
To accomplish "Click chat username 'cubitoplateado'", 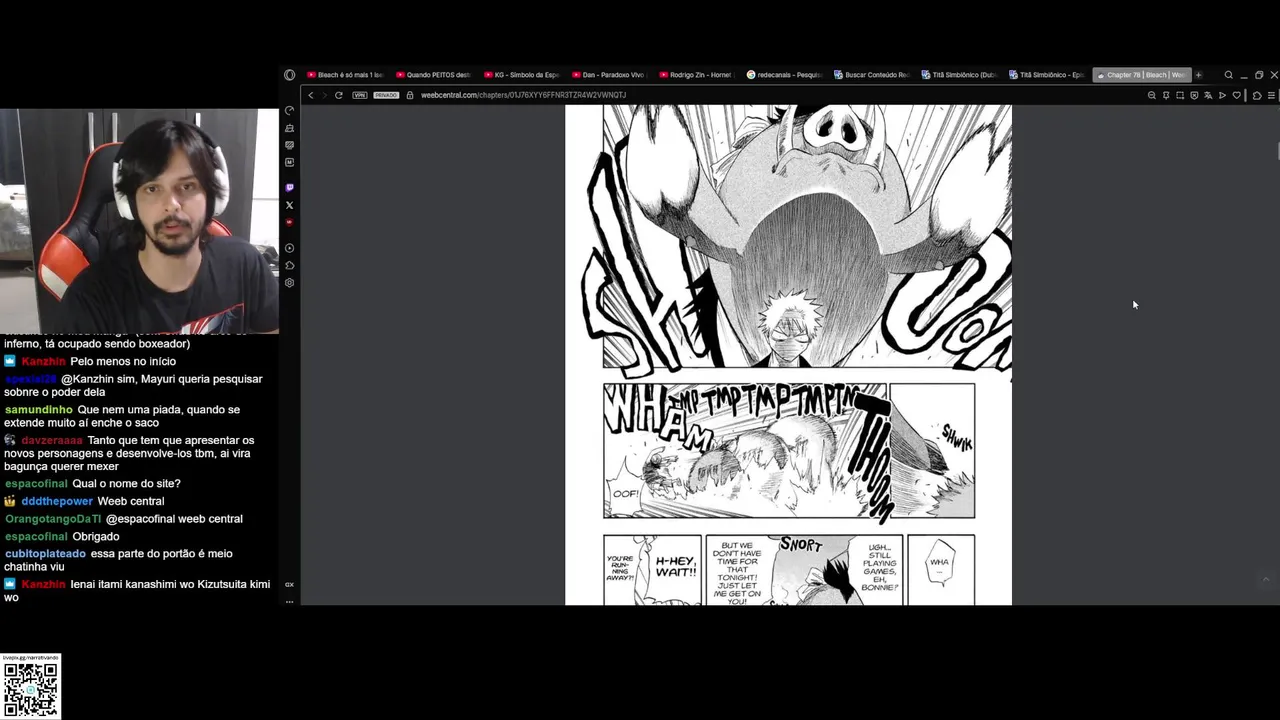I will [x=45, y=554].
